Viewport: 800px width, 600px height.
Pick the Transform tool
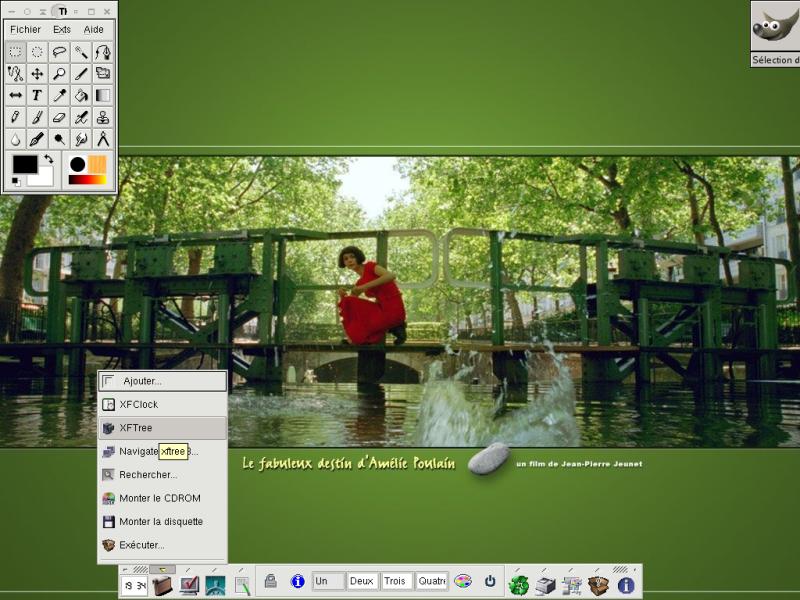103,73
